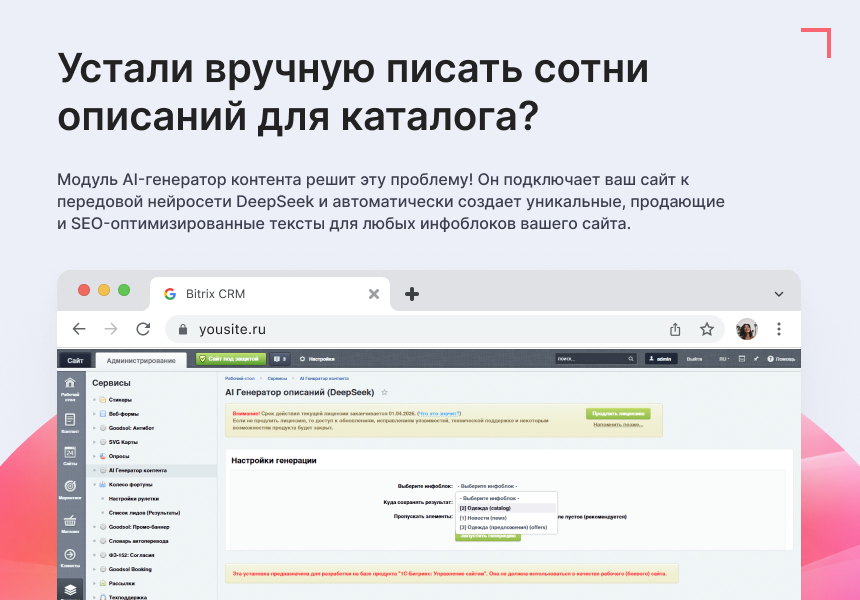Open Goodsol Booking tree item
The image size is (860, 600).
click(130, 569)
